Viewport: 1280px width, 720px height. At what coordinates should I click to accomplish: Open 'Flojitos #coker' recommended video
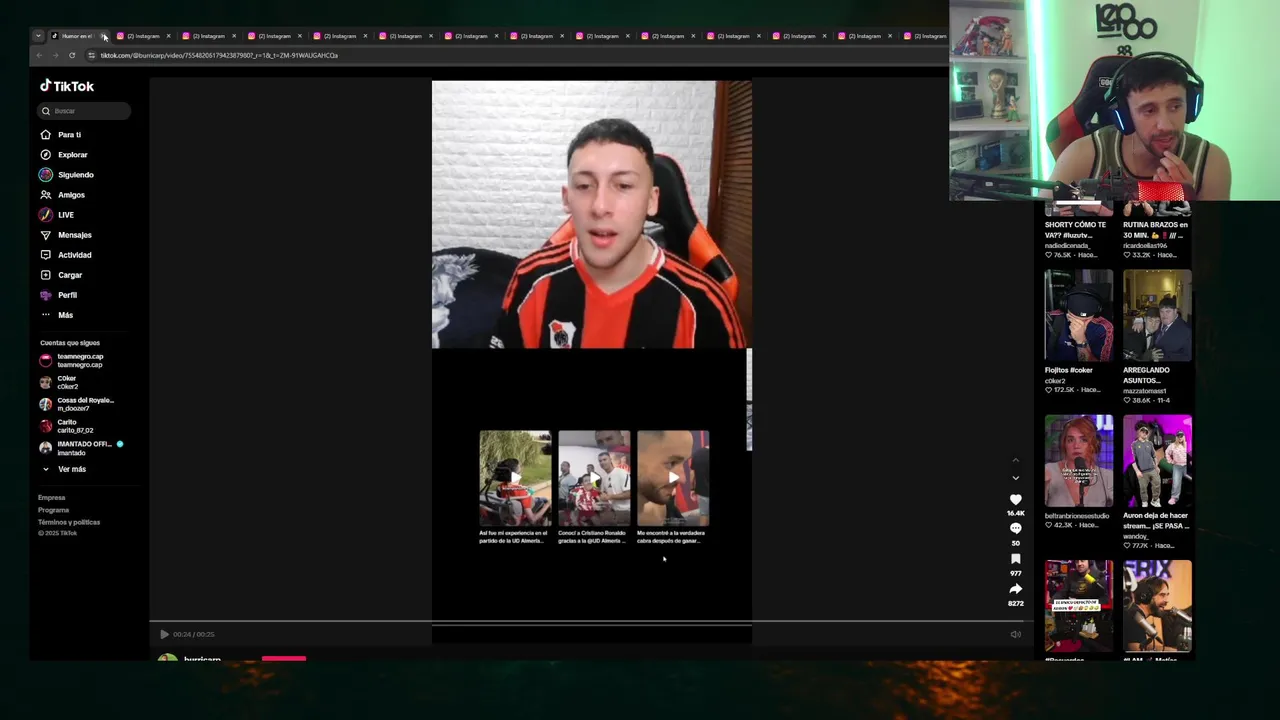[1078, 315]
